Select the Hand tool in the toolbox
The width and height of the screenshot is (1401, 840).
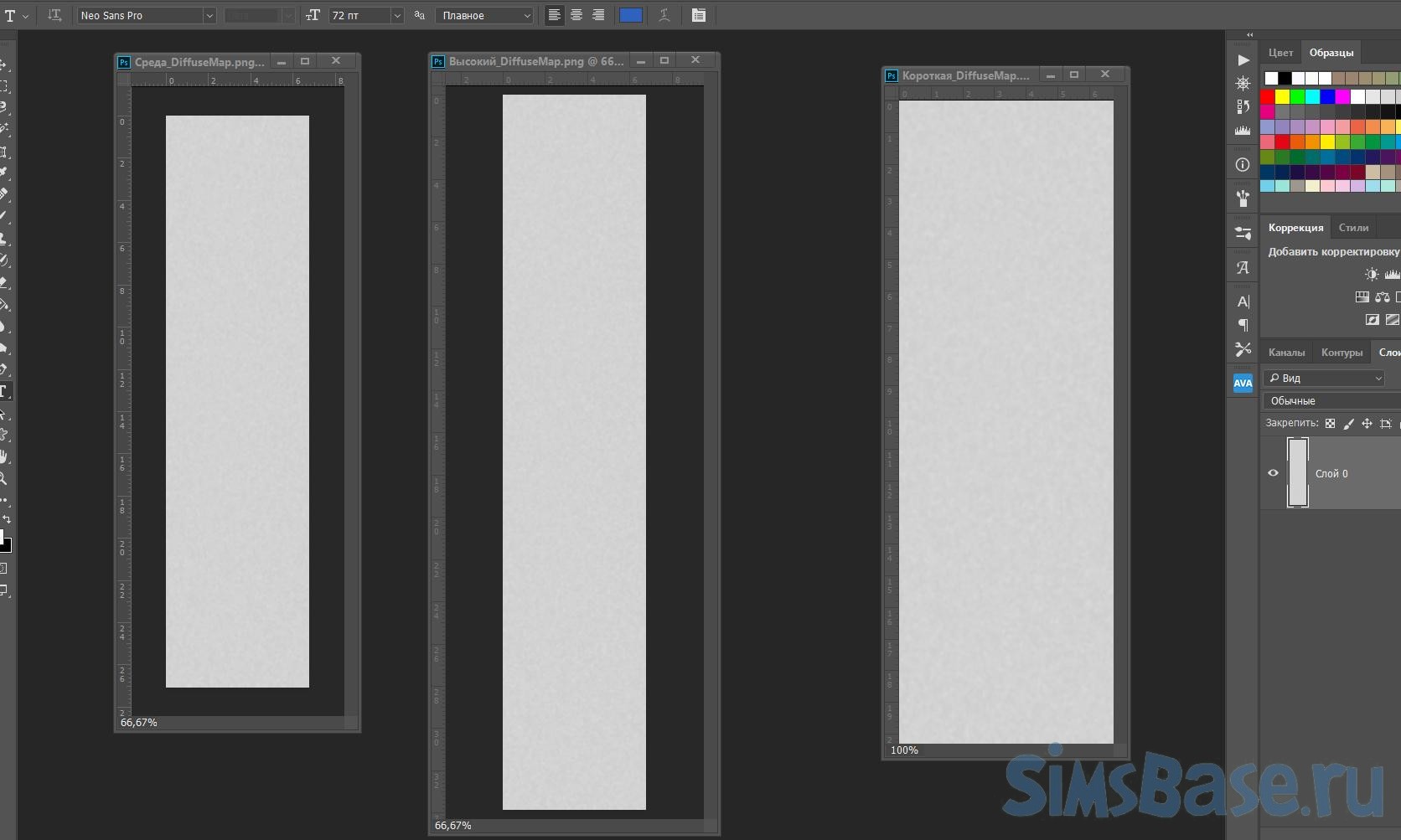tap(4, 456)
